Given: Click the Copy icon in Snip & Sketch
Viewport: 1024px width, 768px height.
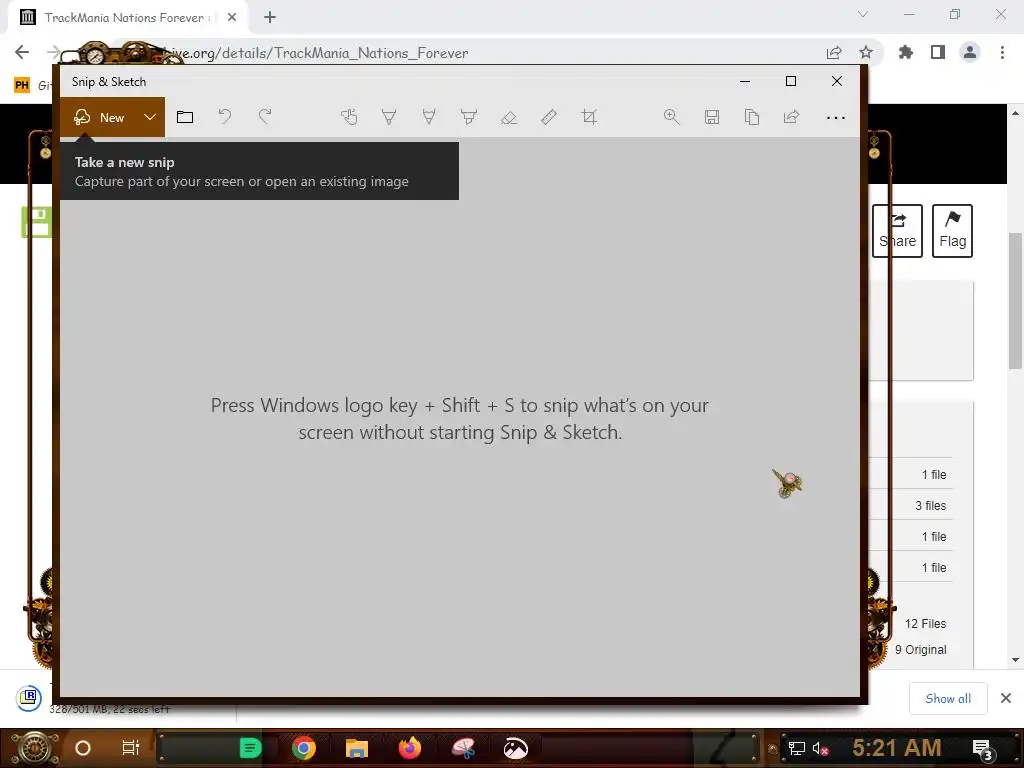Looking at the screenshot, I should pyautogui.click(x=752, y=117).
